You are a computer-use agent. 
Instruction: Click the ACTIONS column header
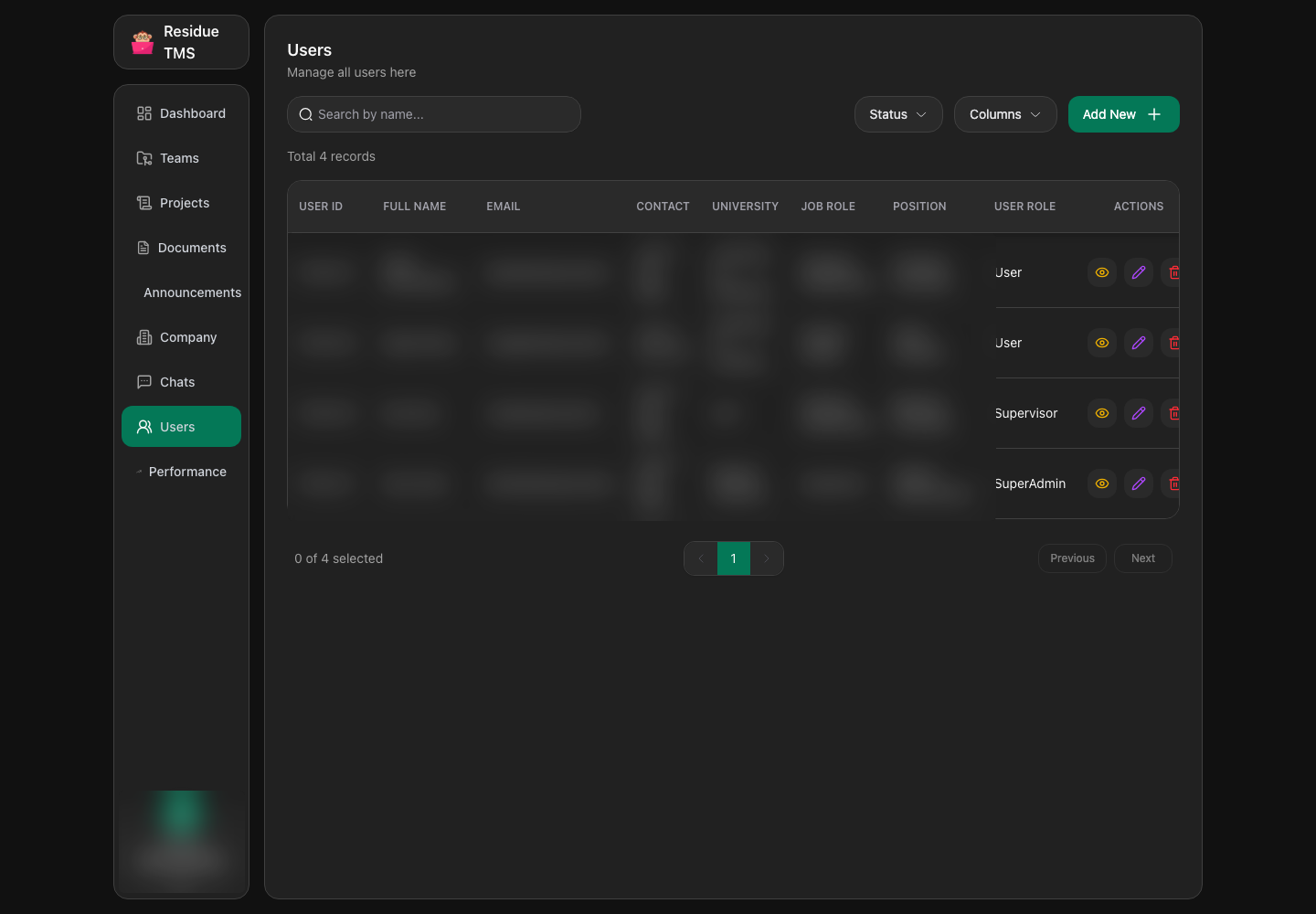click(1139, 207)
